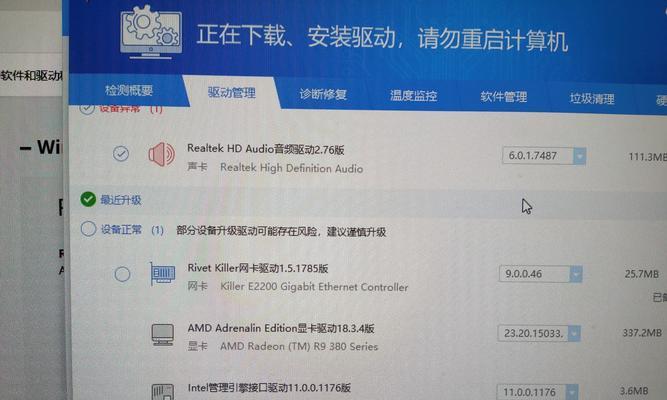
Task: Toggle the 设备正常 group checkbox
Action: tap(88, 229)
